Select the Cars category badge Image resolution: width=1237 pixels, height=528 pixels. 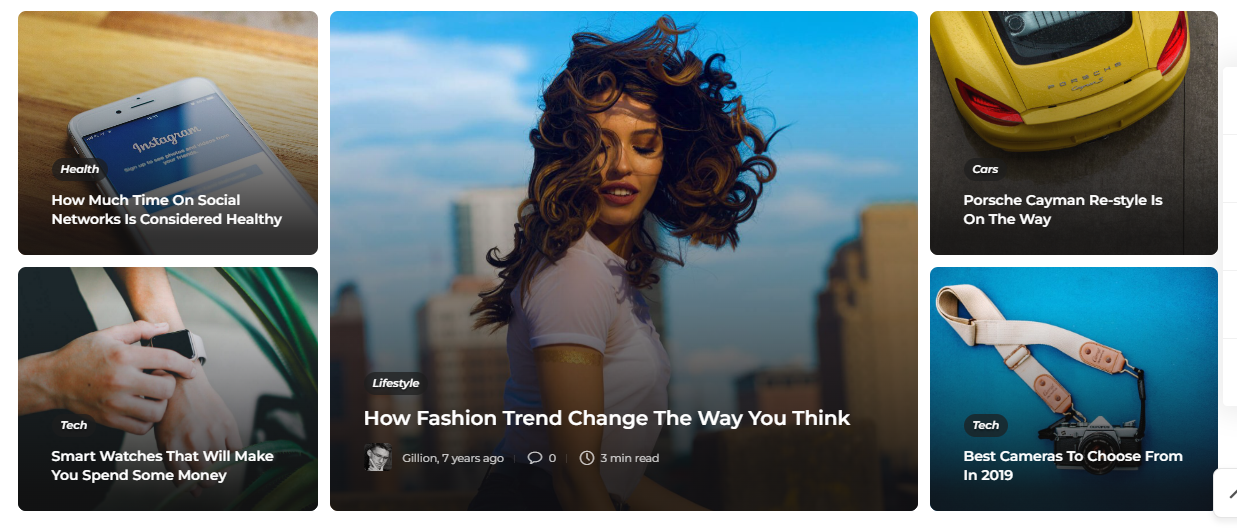tap(985, 169)
